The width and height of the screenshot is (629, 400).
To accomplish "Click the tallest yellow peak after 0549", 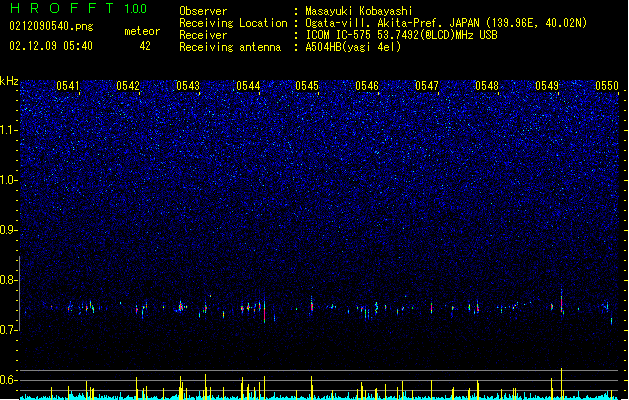I will pos(561,383).
